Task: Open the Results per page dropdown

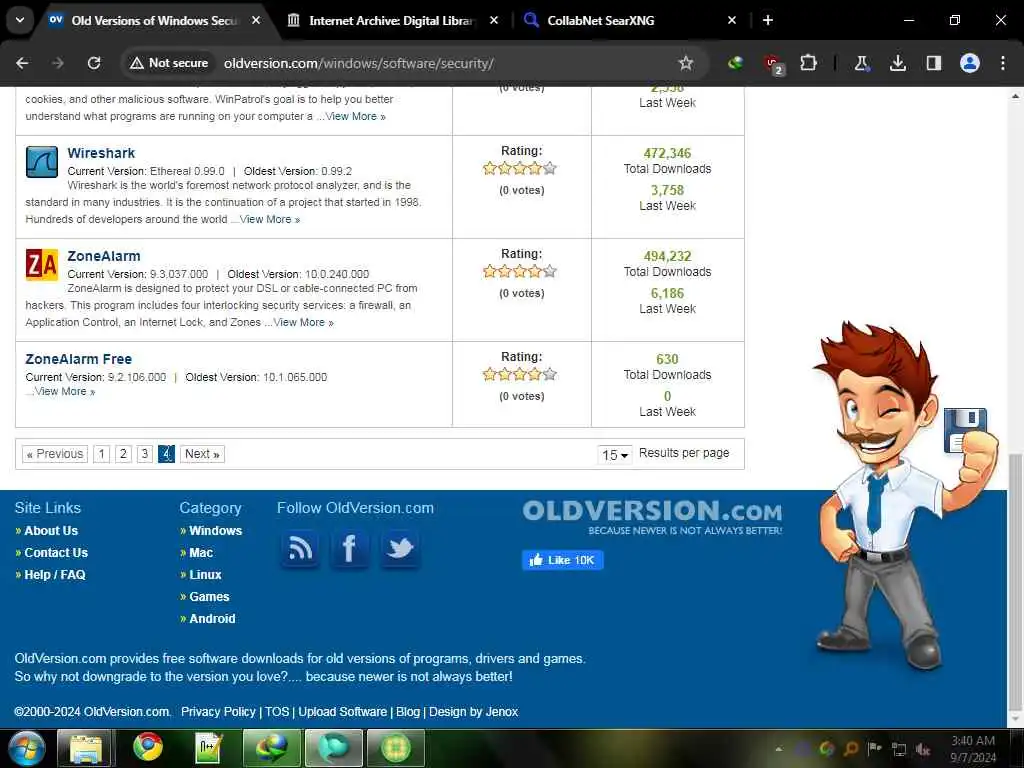Action: click(615, 454)
